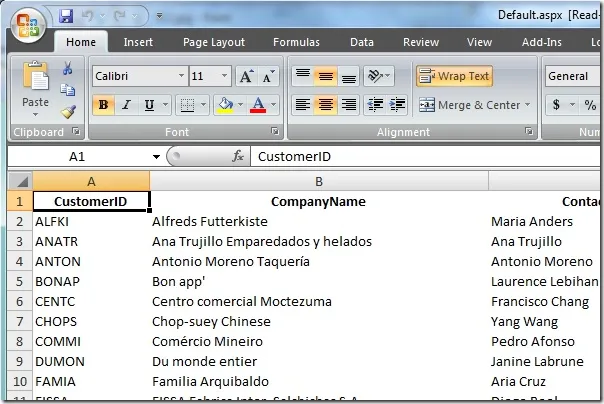Click the Insert Function fx icon

click(x=238, y=157)
